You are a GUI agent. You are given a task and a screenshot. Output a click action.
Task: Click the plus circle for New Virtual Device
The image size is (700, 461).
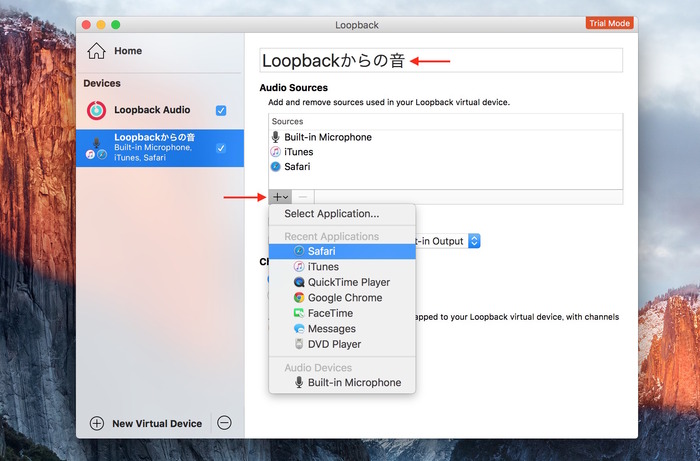[97, 423]
